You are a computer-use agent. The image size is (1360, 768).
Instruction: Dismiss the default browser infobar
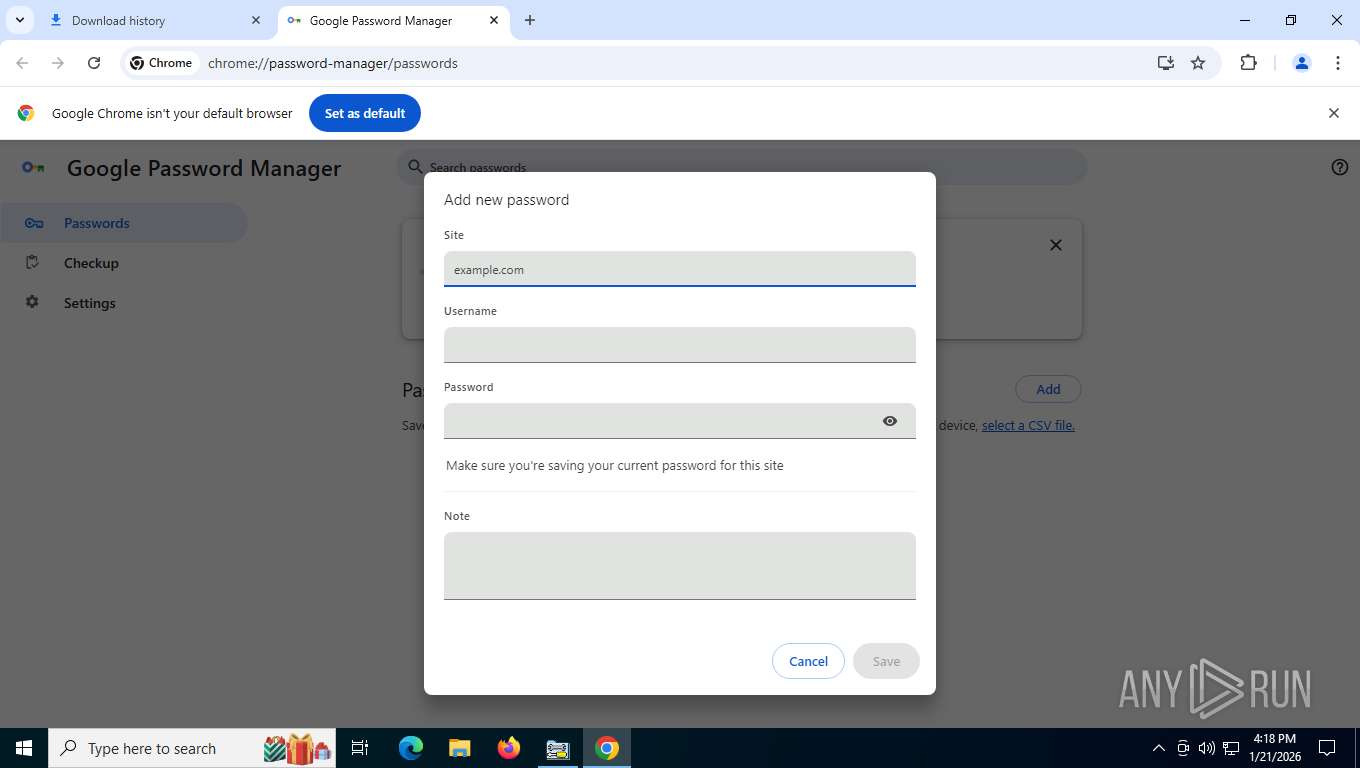[1333, 113]
